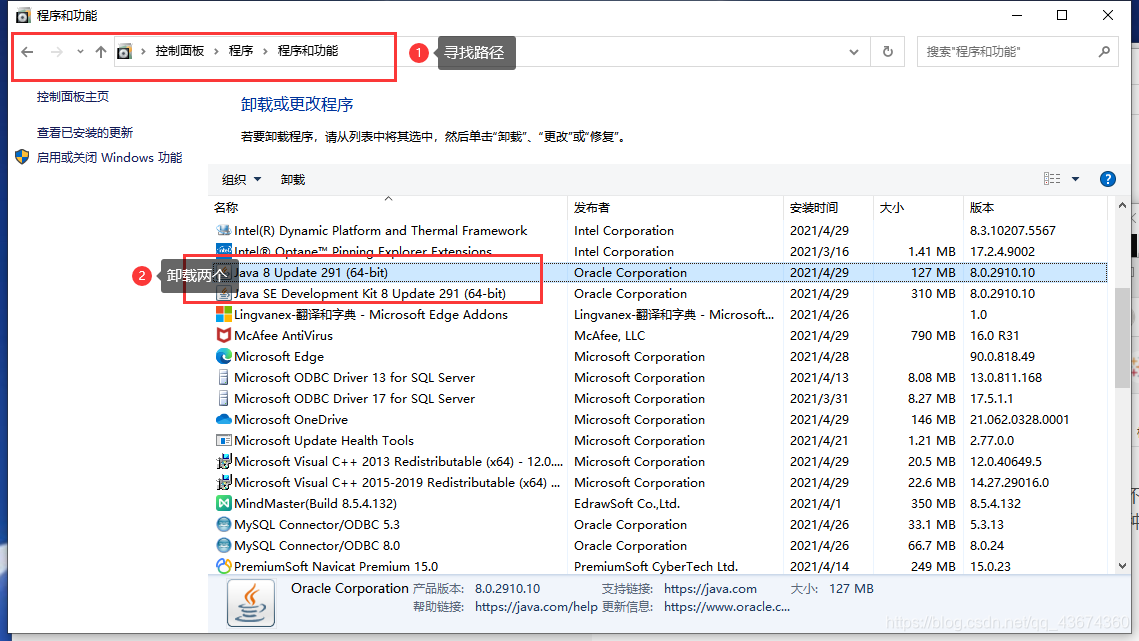Select Intel(R) Dynamic Platform and Thermal Framework
The image size is (1139, 641).
pos(381,230)
